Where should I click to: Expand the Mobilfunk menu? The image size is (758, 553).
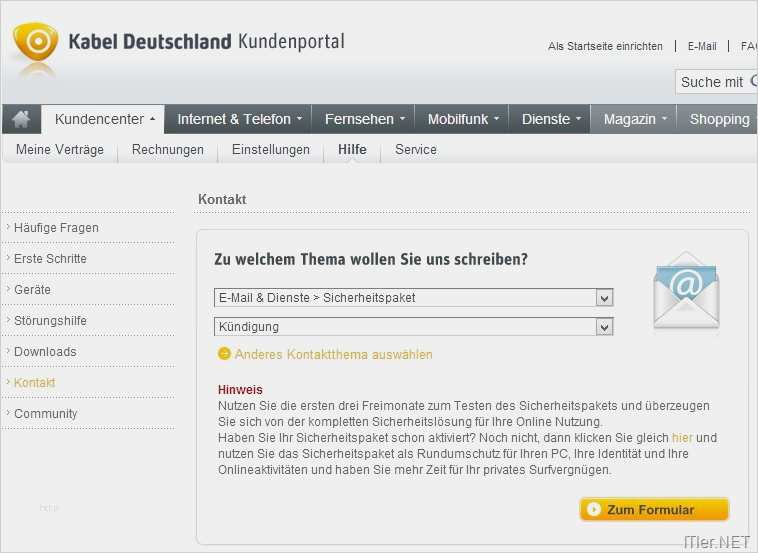click(463, 119)
